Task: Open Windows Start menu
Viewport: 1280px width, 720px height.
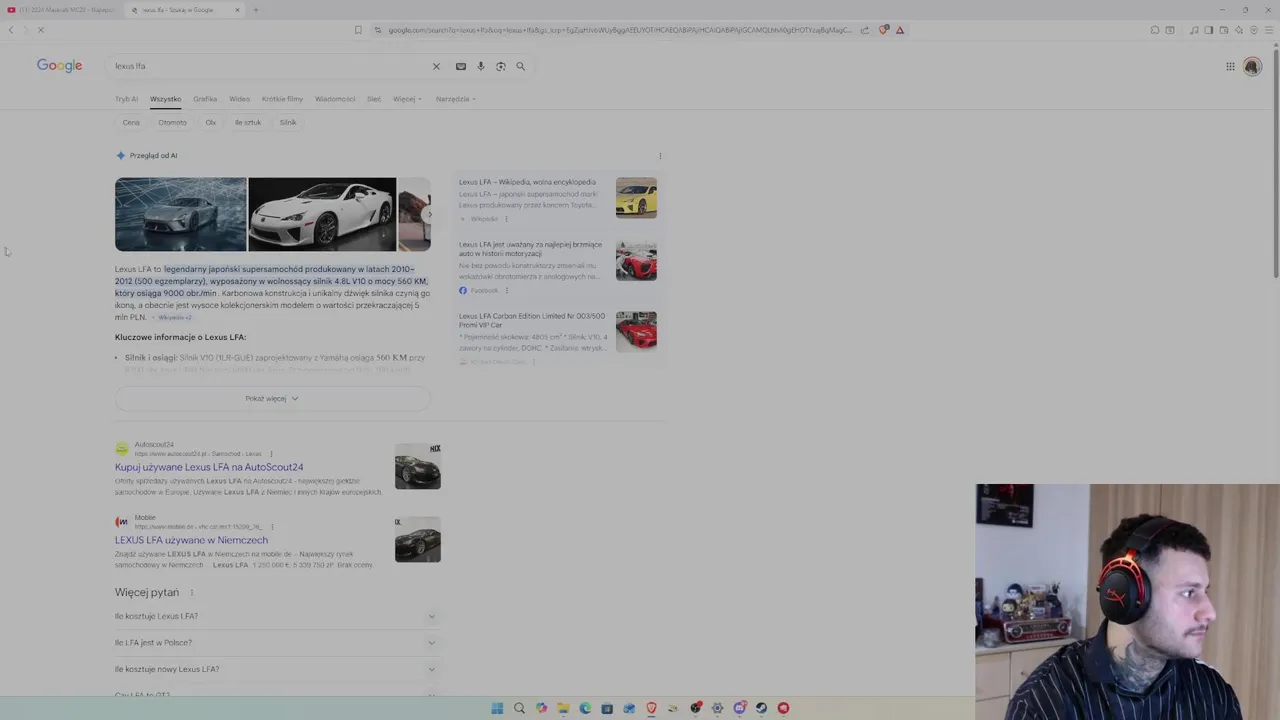Action: 497,708
